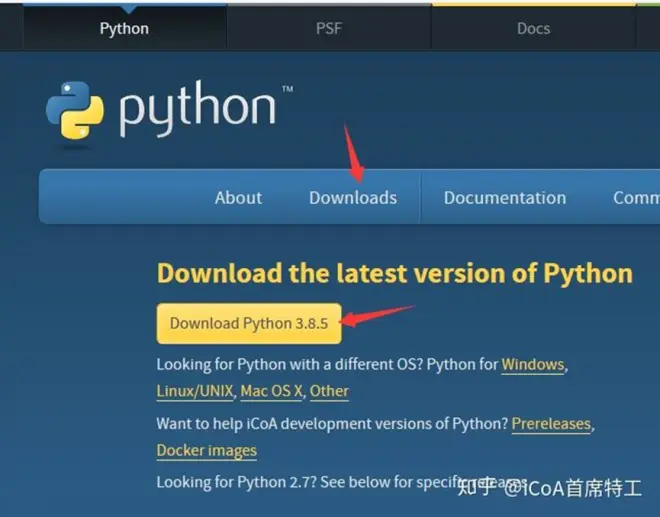Viewport: 660px width, 517px height.
Task: Open the Docs tab
Action: 533,29
